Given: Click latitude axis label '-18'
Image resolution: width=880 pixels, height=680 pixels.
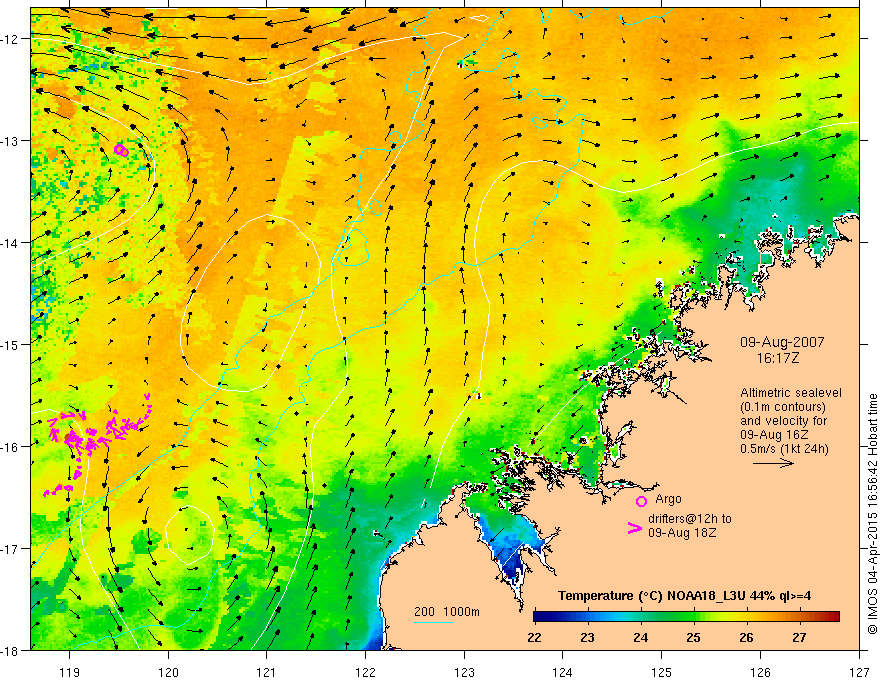Looking at the screenshot, I should (11, 650).
